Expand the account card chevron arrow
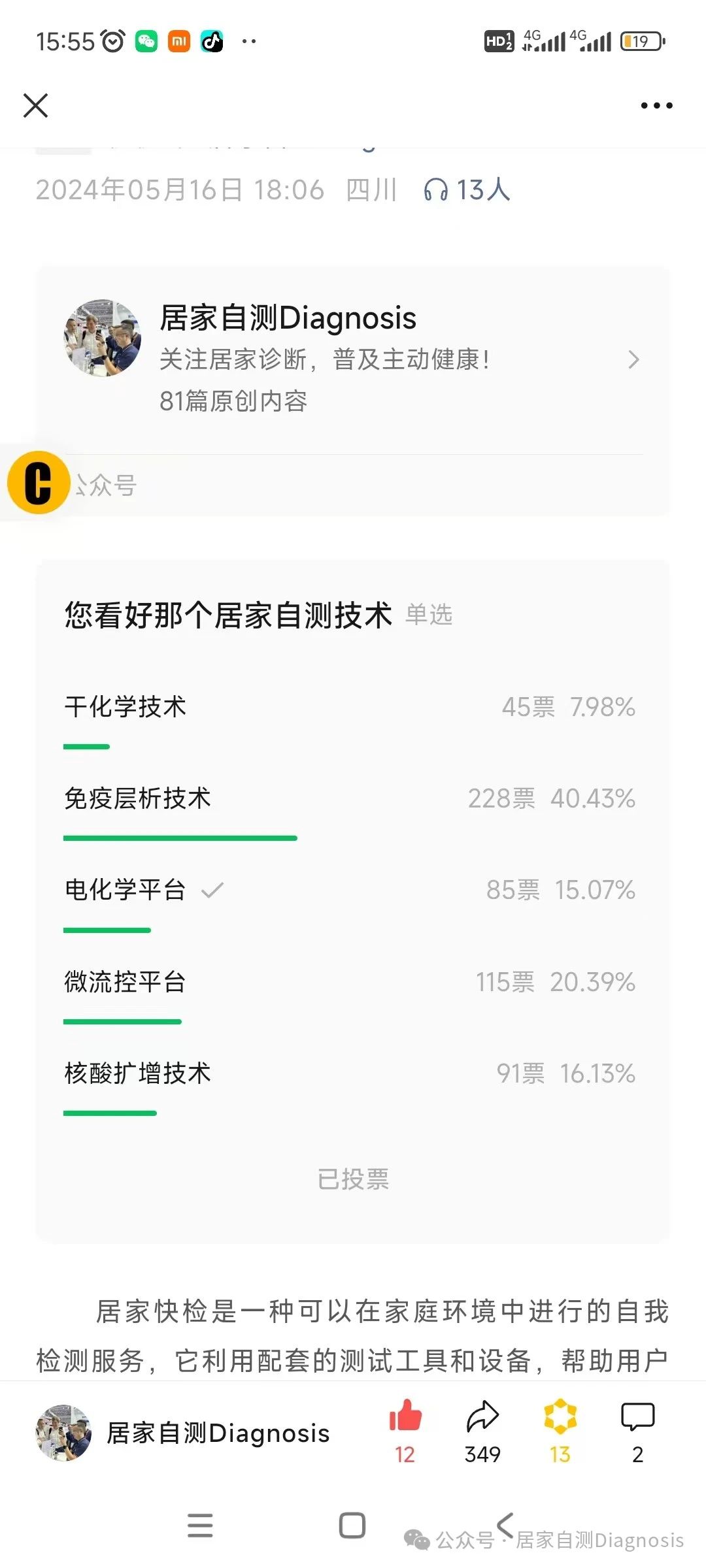The height and width of the screenshot is (1568, 706). pos(633,359)
